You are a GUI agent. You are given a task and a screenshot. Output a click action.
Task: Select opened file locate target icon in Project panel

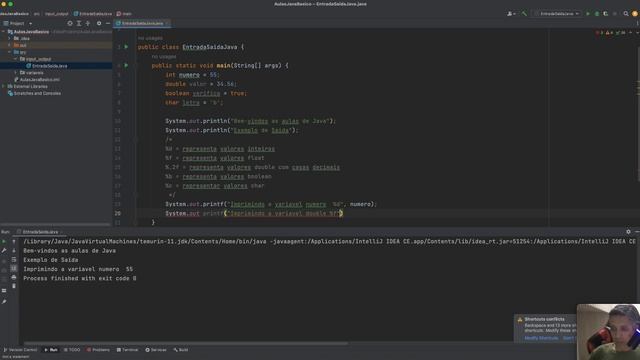[70, 24]
